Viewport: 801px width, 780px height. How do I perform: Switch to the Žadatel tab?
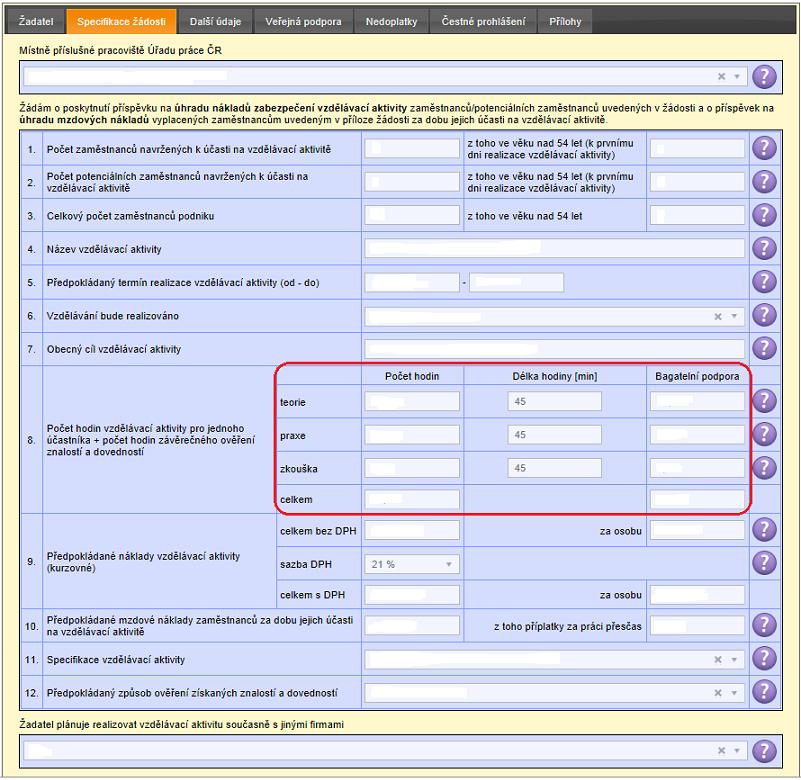pyautogui.click(x=36, y=21)
